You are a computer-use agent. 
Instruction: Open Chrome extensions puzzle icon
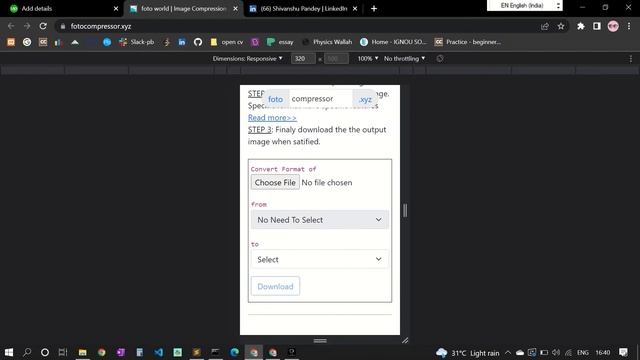(581, 26)
